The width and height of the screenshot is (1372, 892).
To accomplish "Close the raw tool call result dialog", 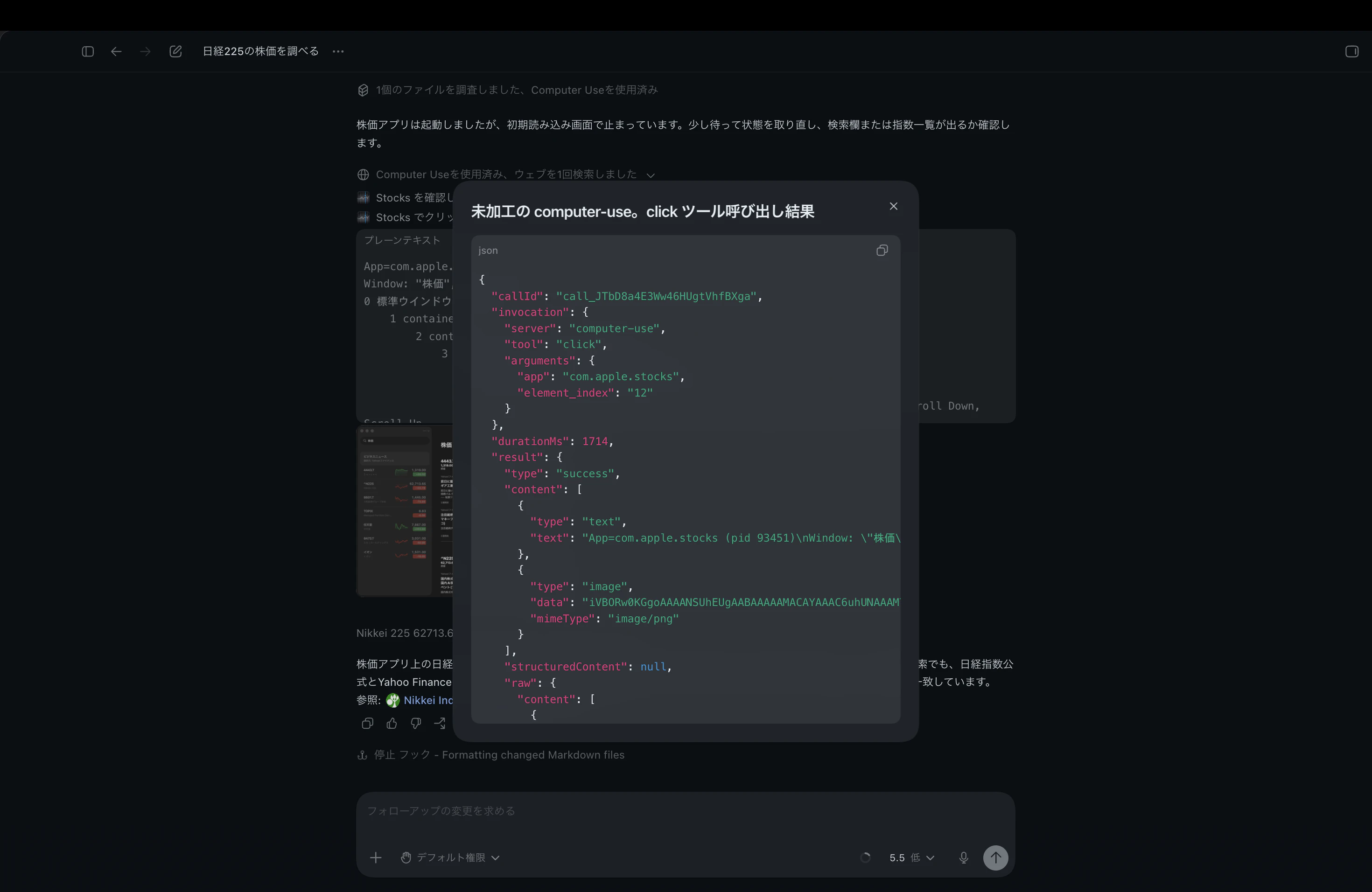I will click(894, 206).
